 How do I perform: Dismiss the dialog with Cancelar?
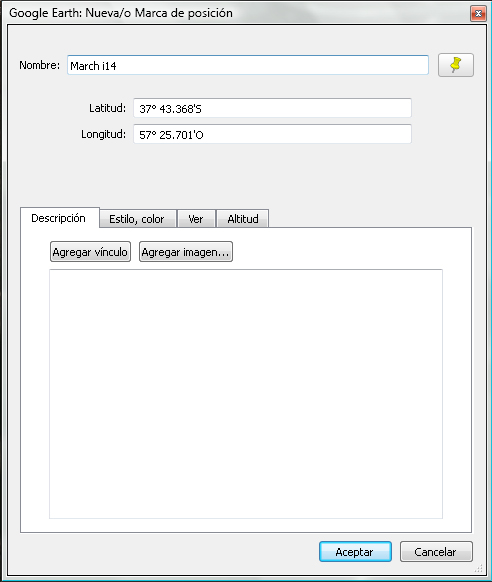(436, 552)
